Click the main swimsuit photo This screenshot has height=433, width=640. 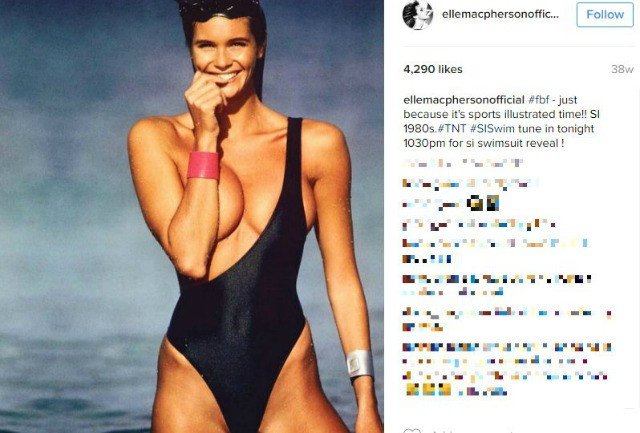192,216
